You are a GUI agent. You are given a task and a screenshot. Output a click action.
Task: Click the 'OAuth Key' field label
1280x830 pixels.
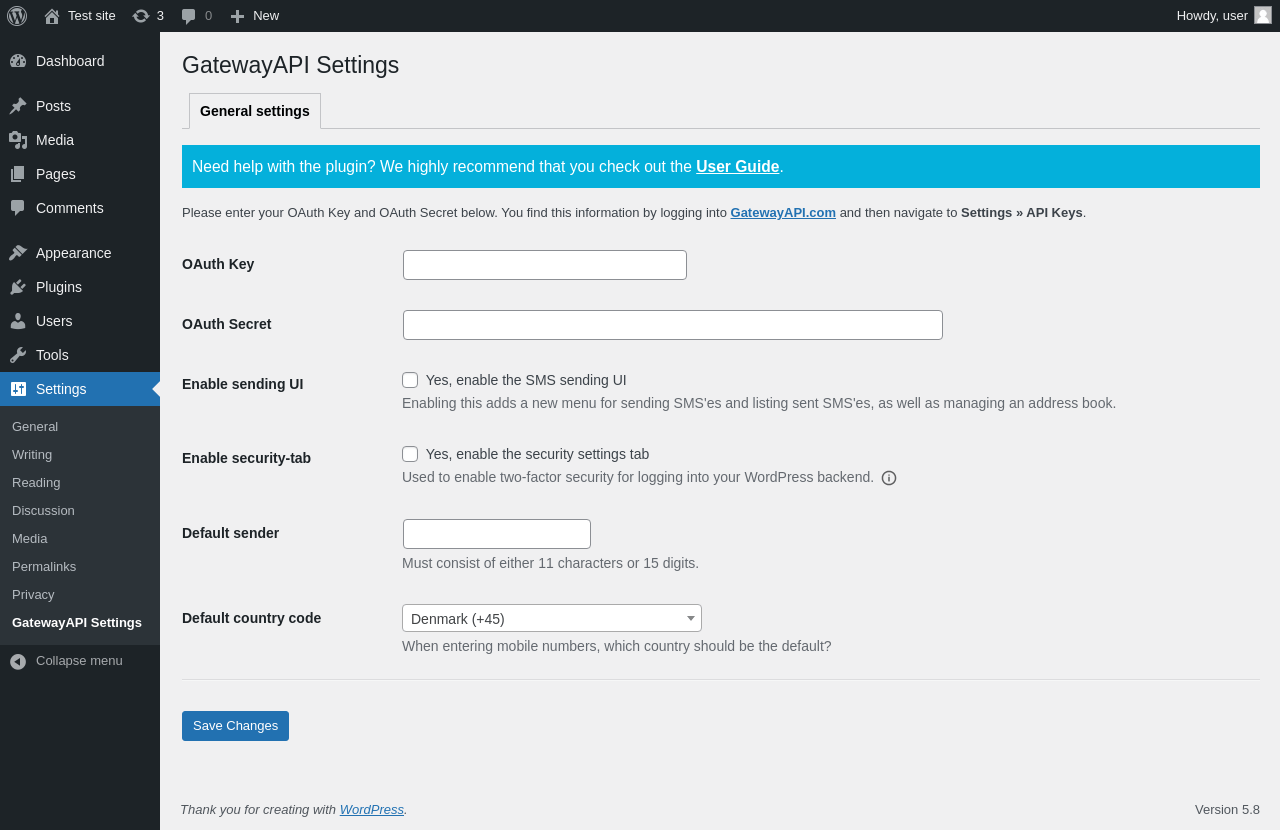click(x=218, y=264)
